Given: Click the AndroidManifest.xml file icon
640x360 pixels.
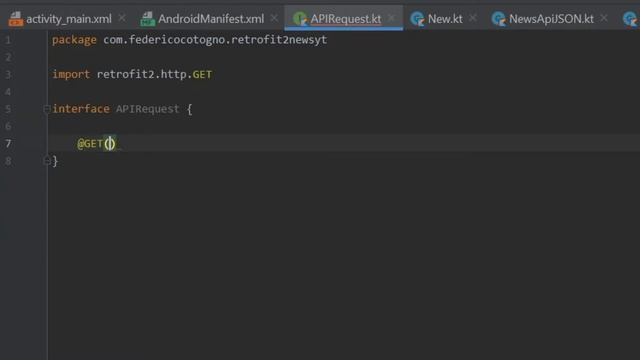Looking at the screenshot, I should (x=147, y=19).
